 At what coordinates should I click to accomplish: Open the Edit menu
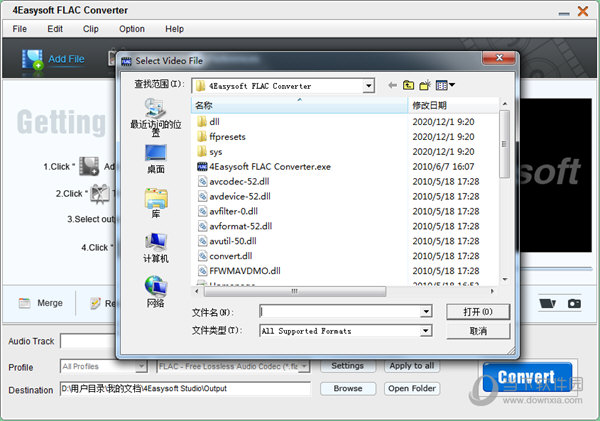pyautogui.click(x=55, y=29)
